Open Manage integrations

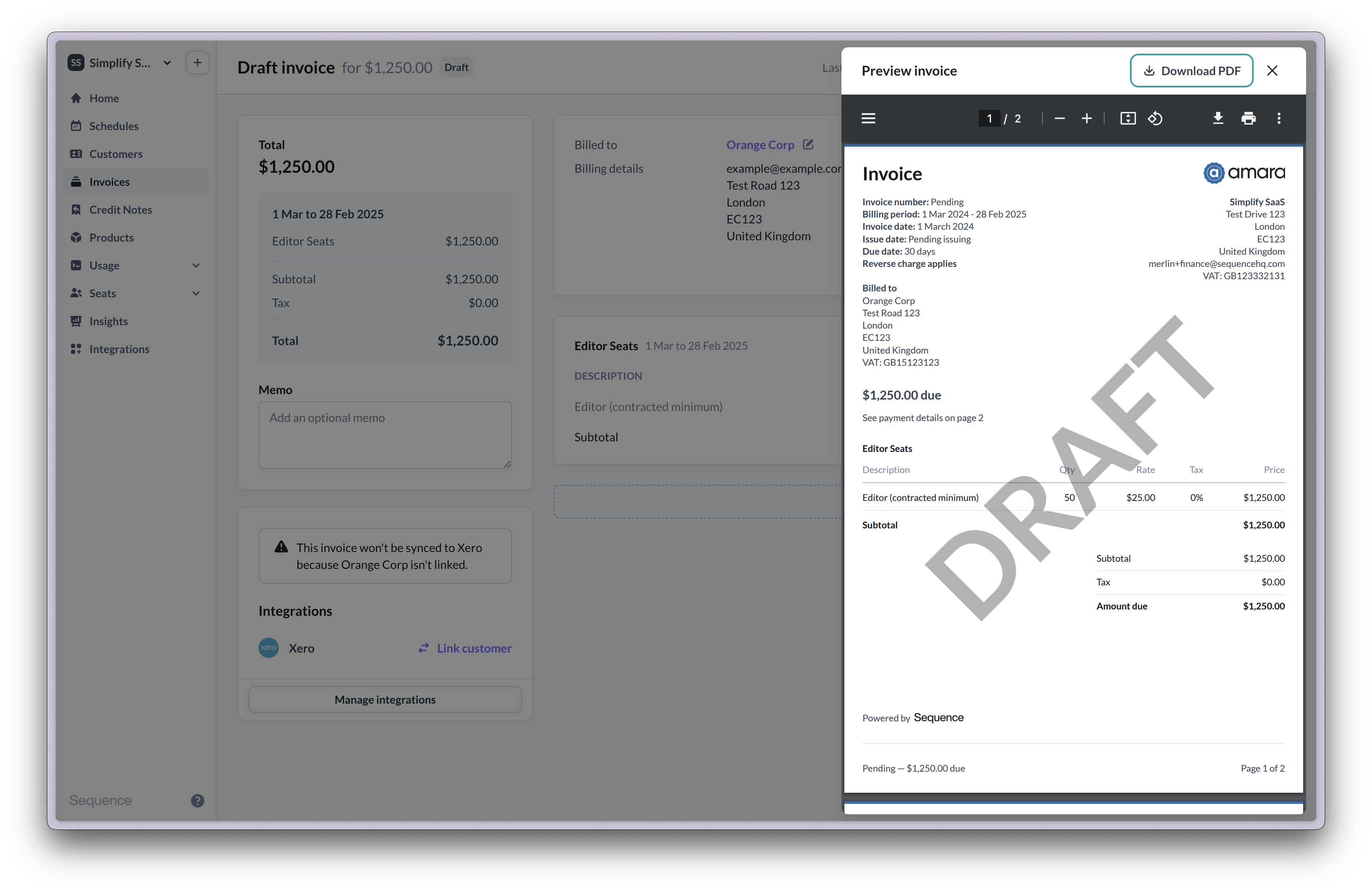[384, 699]
